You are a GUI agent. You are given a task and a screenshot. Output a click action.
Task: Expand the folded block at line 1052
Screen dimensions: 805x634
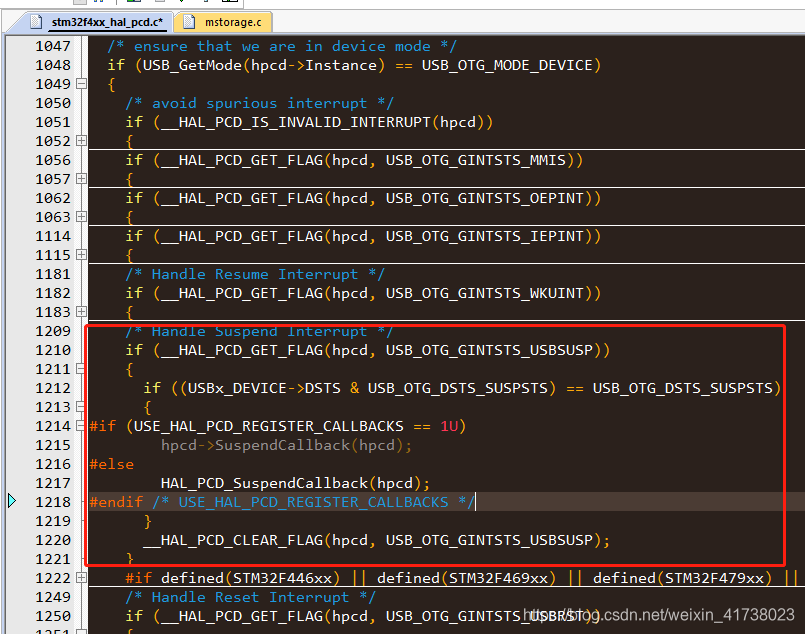[x=81, y=141]
